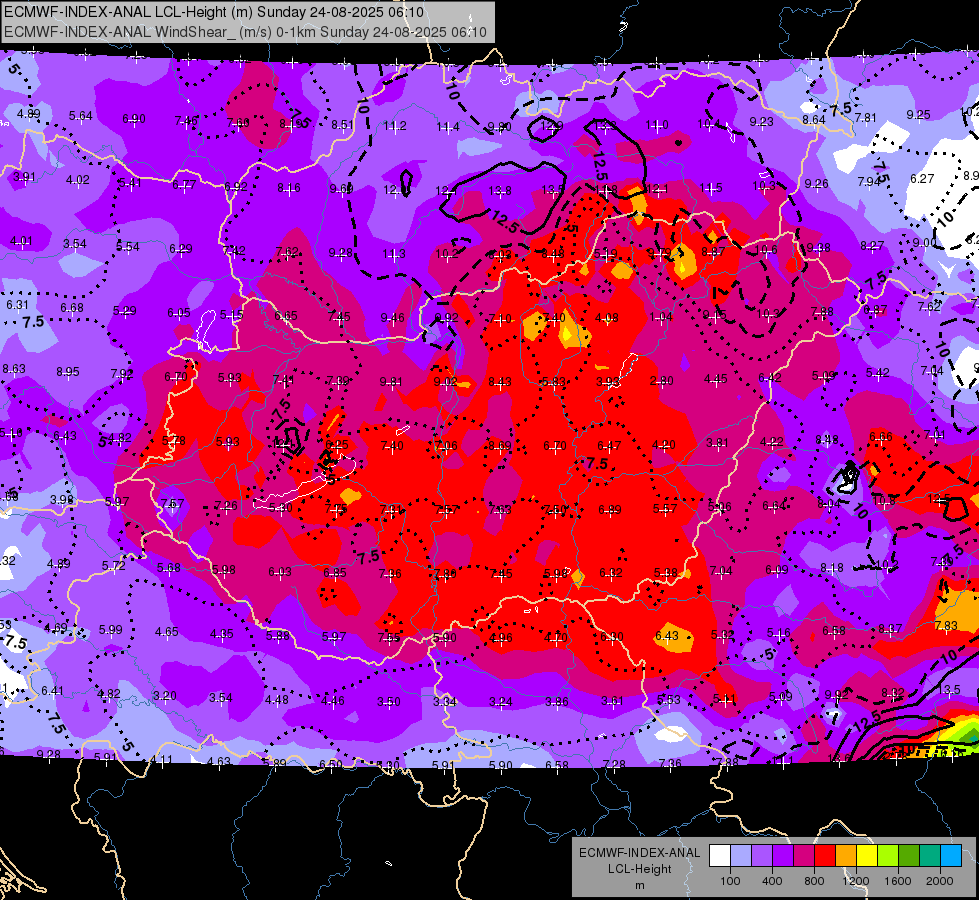Select the light lavender legend swatch
This screenshot has height=900, width=979.
pyautogui.click(x=741, y=856)
